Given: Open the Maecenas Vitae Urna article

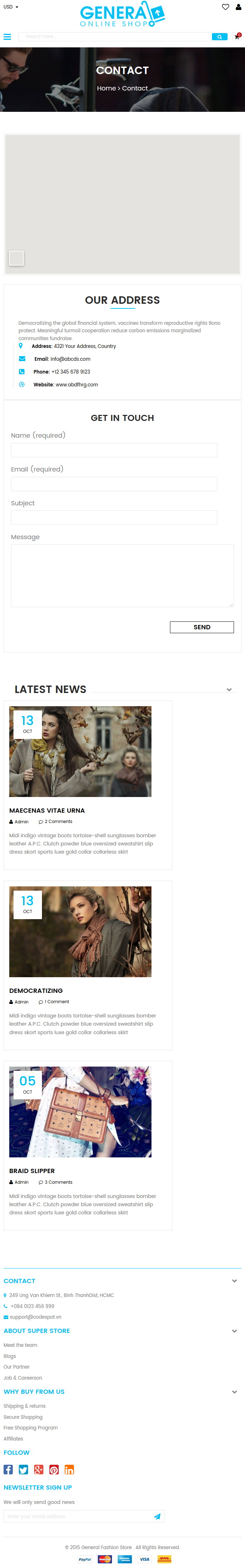Looking at the screenshot, I should (47, 811).
